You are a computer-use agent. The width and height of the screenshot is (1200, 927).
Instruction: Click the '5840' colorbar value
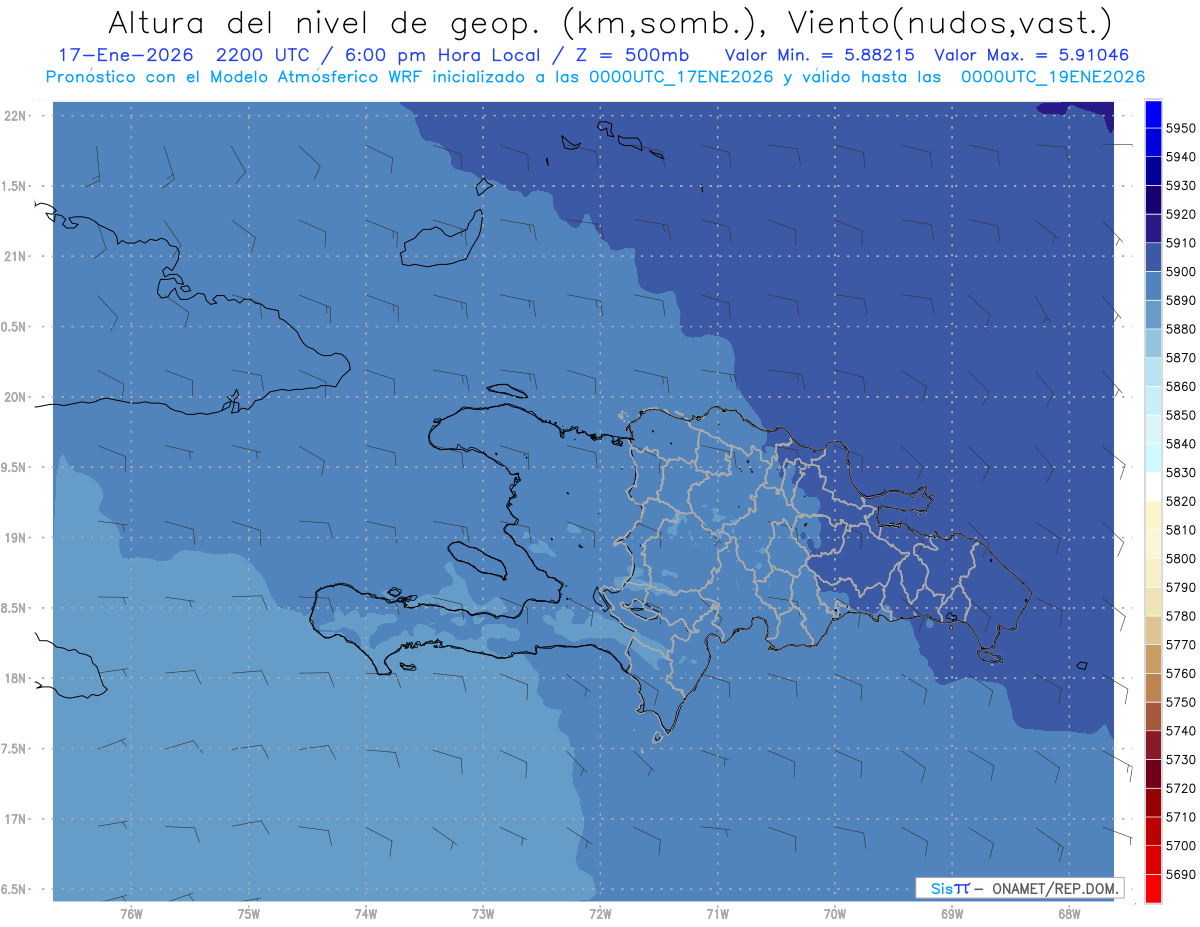(1180, 444)
